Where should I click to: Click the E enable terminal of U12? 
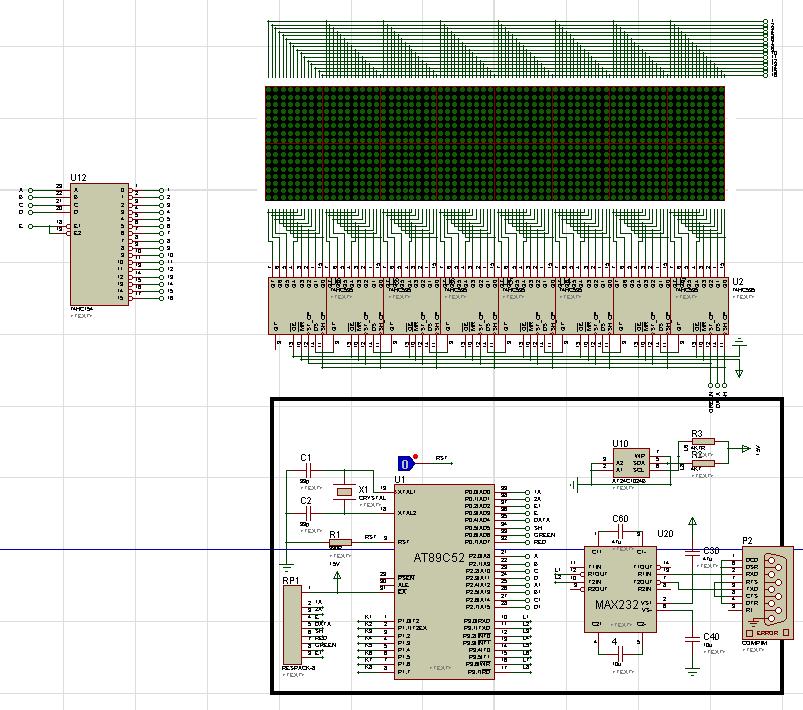pyautogui.click(x=30, y=226)
